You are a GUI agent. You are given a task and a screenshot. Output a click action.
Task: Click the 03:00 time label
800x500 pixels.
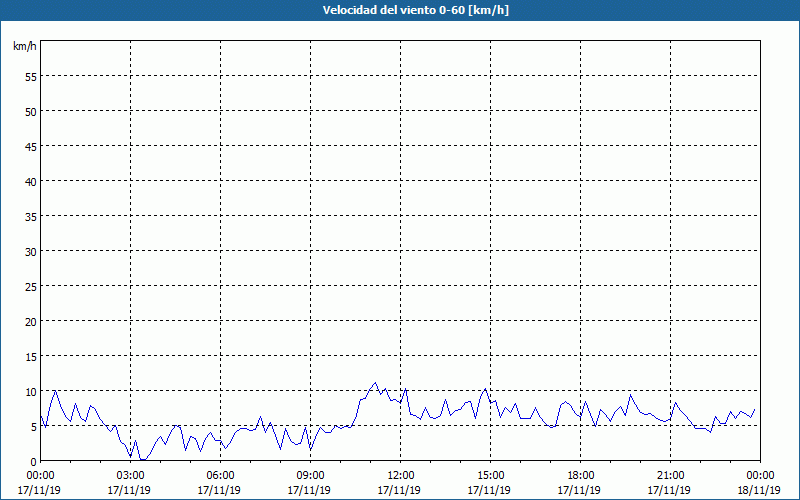131,476
